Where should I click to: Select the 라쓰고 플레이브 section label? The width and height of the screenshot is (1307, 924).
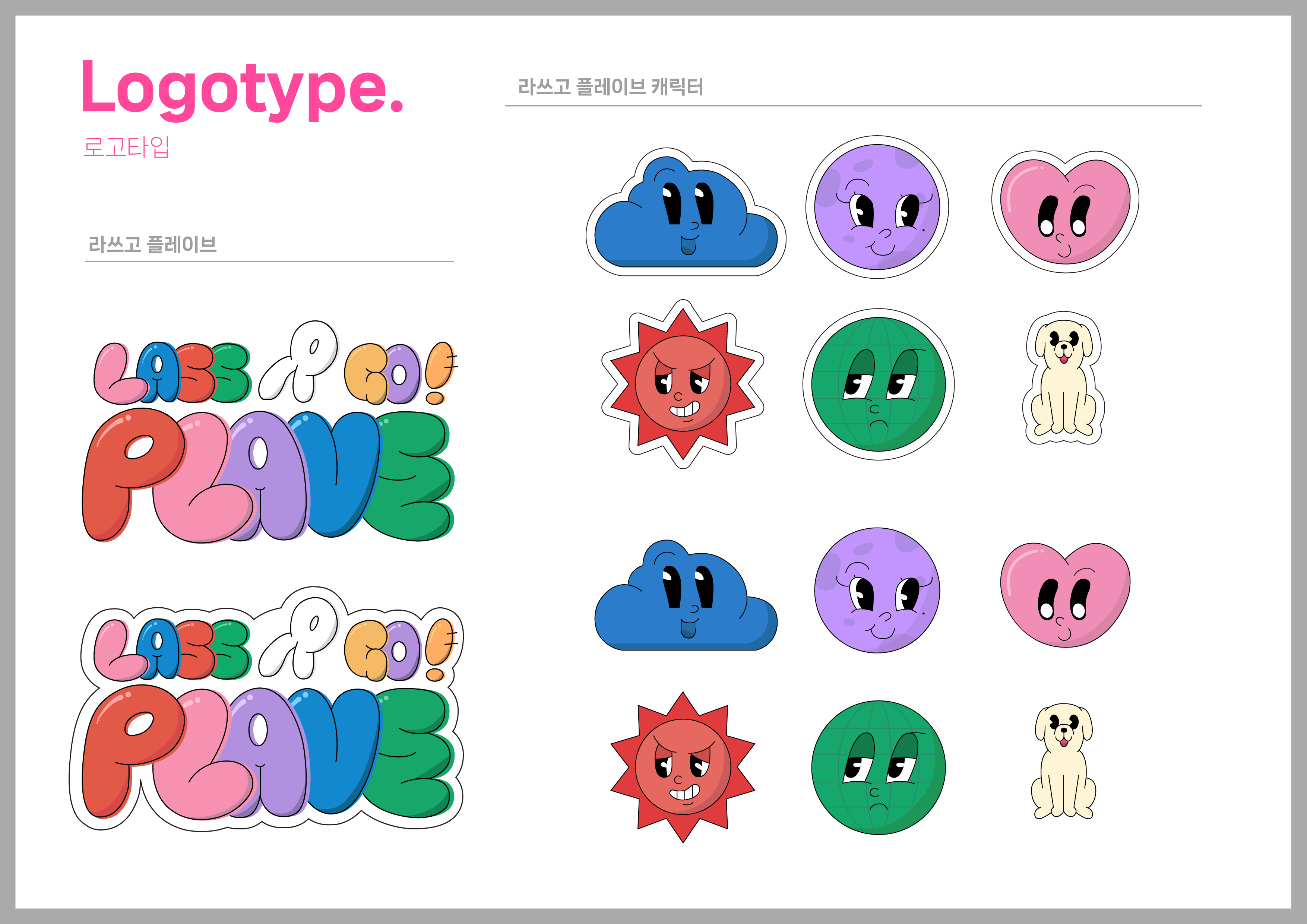click(152, 244)
